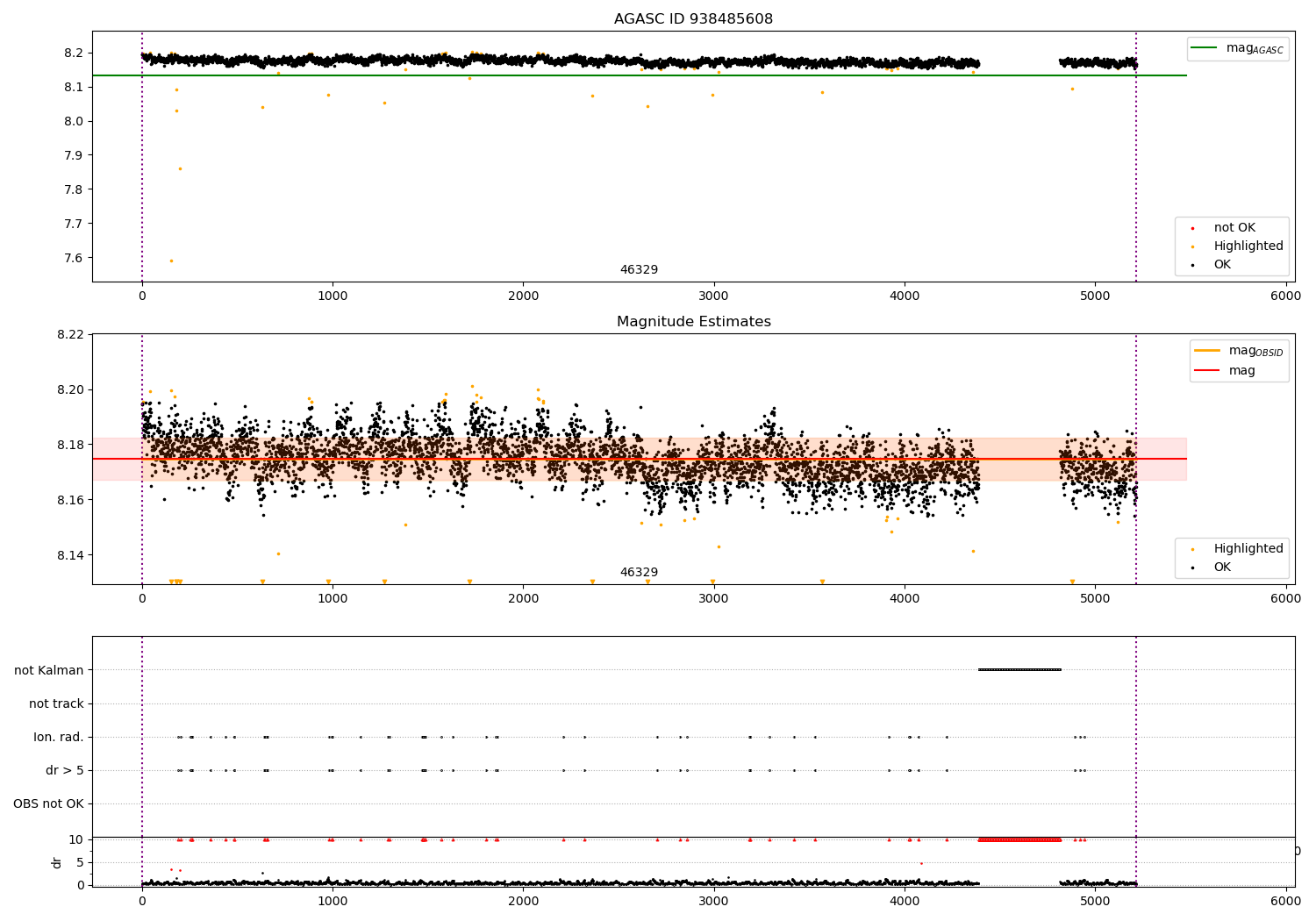Click the 46329 annotation in top plot
The height and width of the screenshot is (921, 1316).
(x=639, y=270)
